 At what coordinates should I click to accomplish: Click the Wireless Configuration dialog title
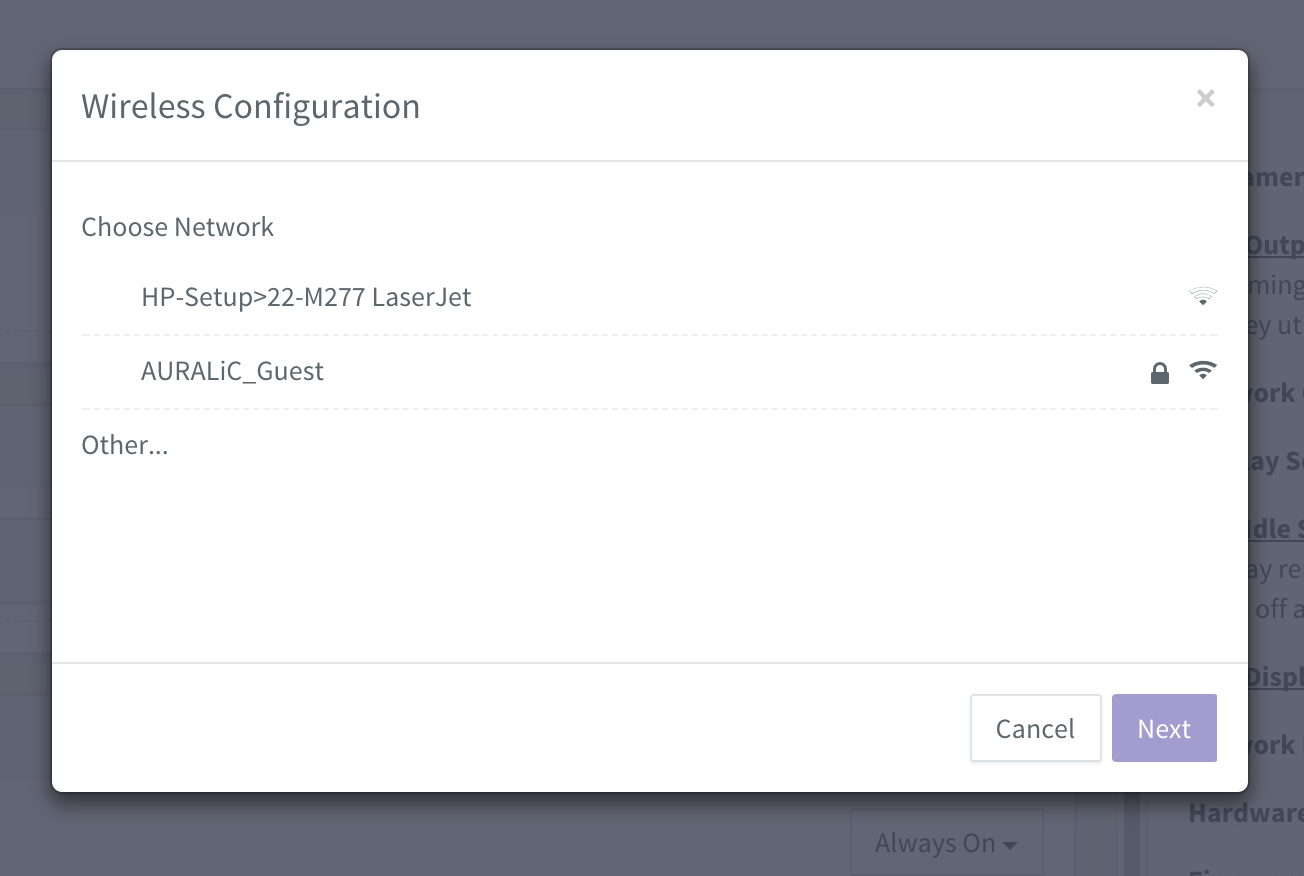[x=250, y=106]
